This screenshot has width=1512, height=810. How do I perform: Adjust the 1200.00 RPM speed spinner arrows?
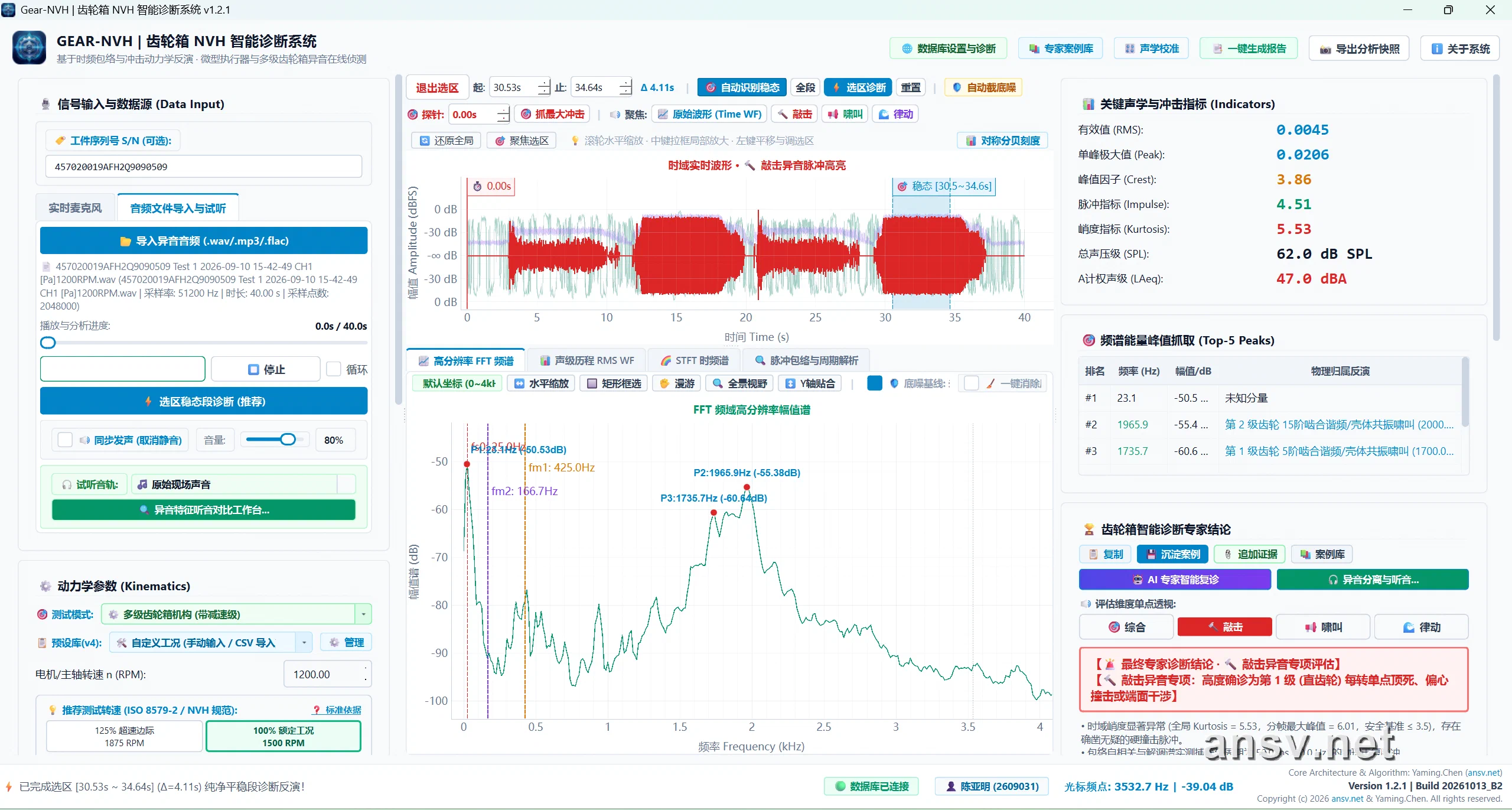pyautogui.click(x=366, y=674)
